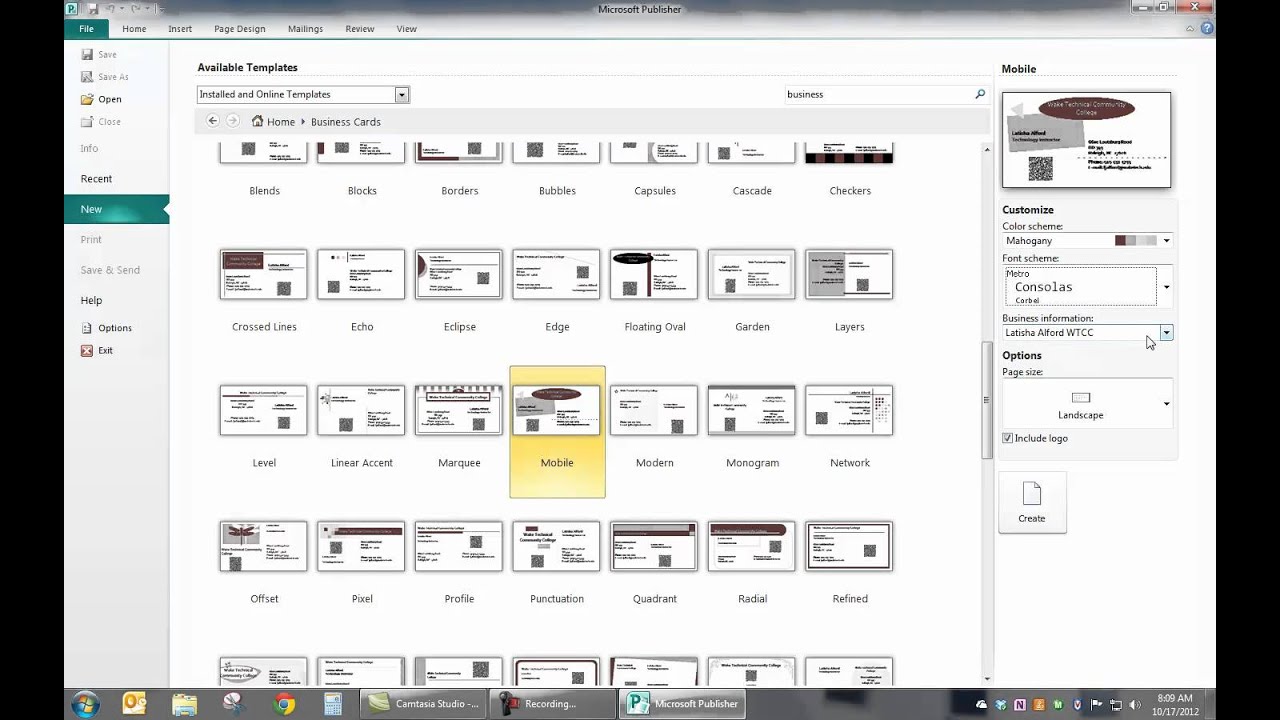
Task: Click the Home house icon in breadcrumb
Action: click(x=258, y=121)
